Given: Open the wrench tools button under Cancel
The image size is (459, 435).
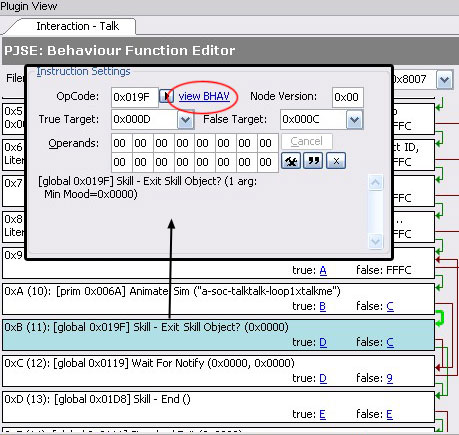Looking at the screenshot, I should pos(291,161).
